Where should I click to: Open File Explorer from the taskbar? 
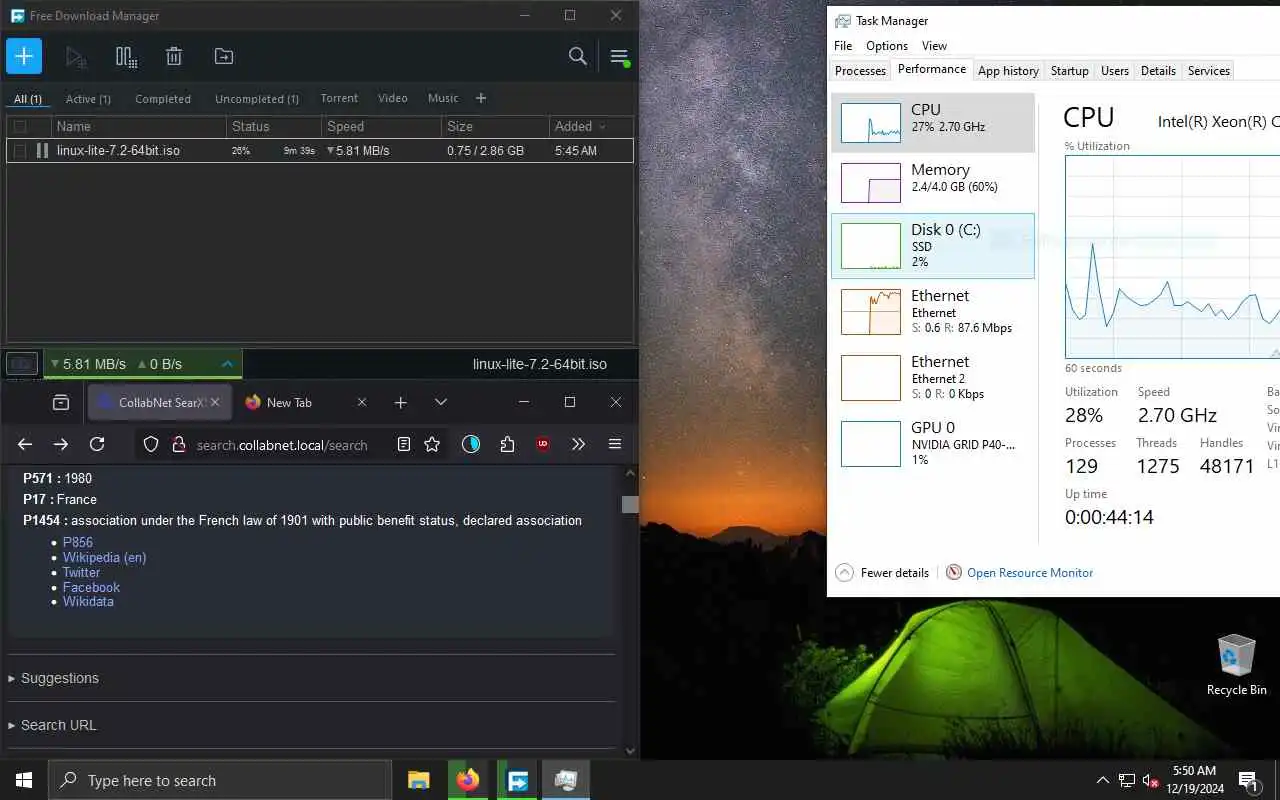click(419, 780)
